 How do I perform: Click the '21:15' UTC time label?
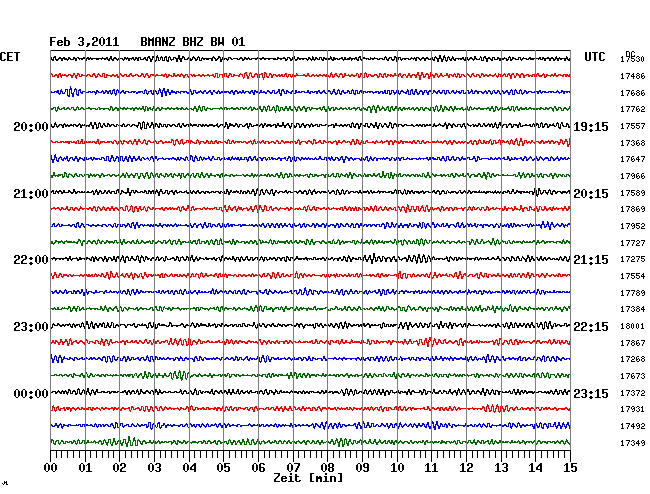[591, 260]
